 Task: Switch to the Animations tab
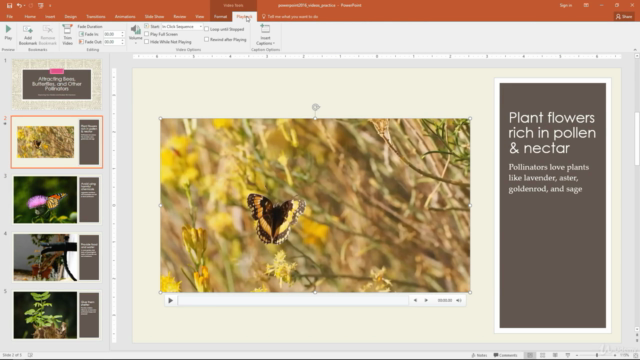pyautogui.click(x=125, y=17)
